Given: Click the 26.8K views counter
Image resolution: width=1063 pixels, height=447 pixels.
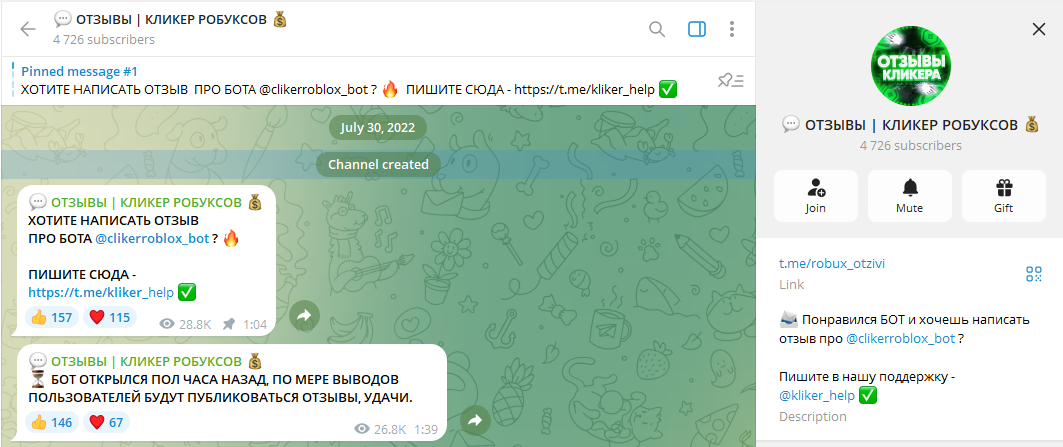Looking at the screenshot, I should 380,429.
